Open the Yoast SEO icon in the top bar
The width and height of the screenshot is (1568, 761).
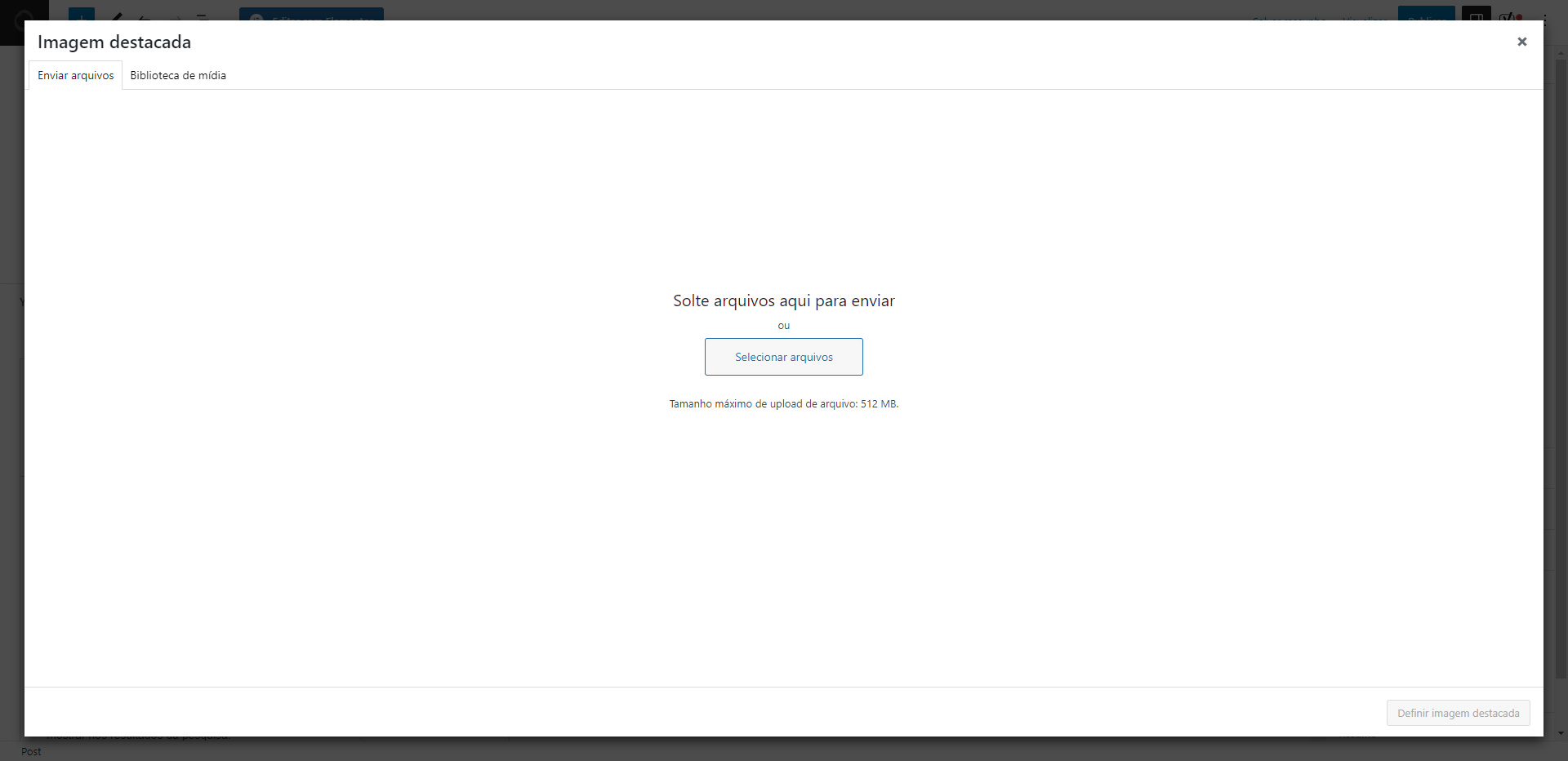pyautogui.click(x=1509, y=15)
